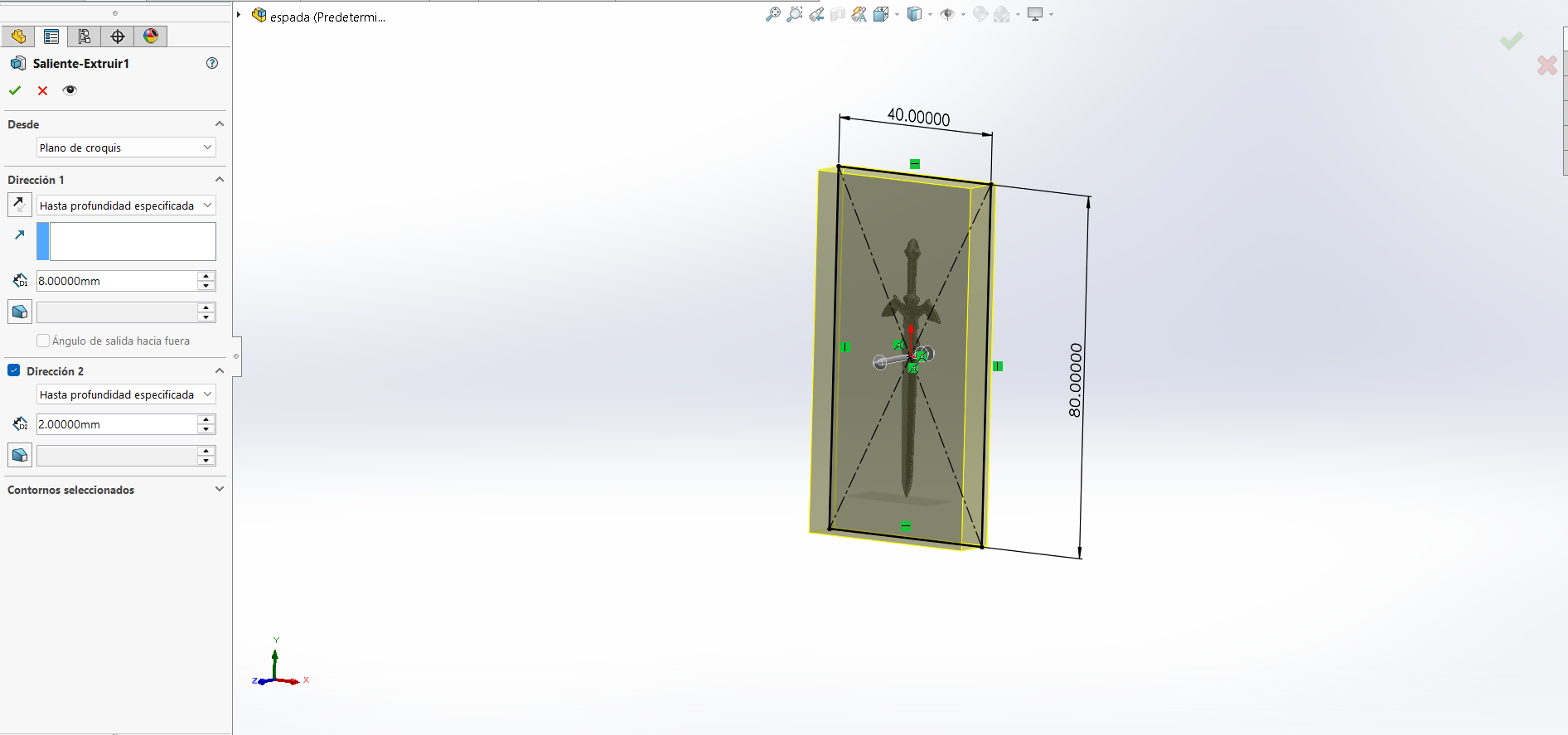1568x735 pixels.
Task: Decrease Dirección 2 depth with down arrow
Action: coord(206,429)
